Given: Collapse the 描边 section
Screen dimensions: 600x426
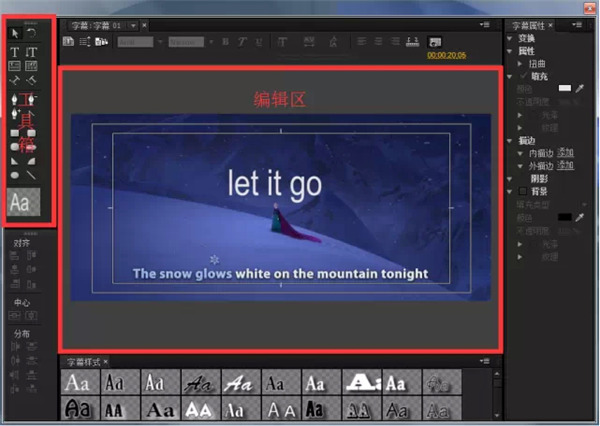Looking at the screenshot, I should coord(510,140).
